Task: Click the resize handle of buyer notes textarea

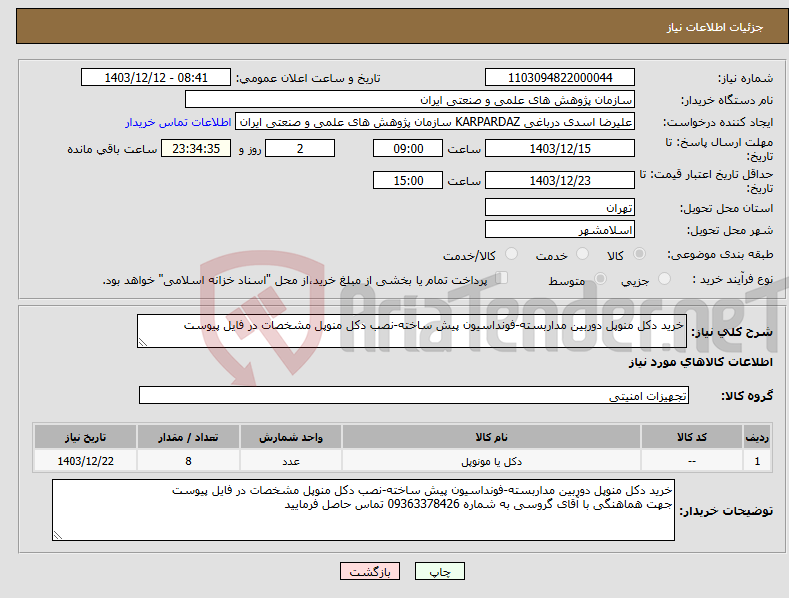Action: coord(58,535)
